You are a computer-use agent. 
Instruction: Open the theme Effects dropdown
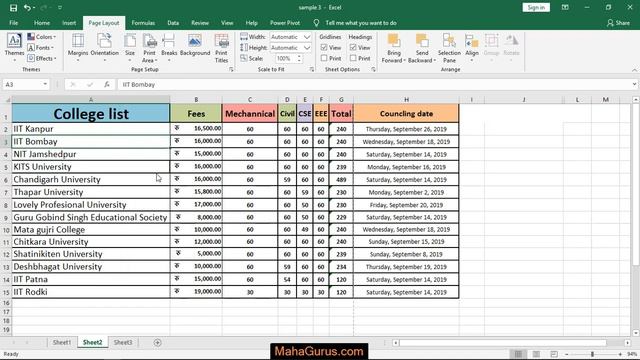[42, 58]
